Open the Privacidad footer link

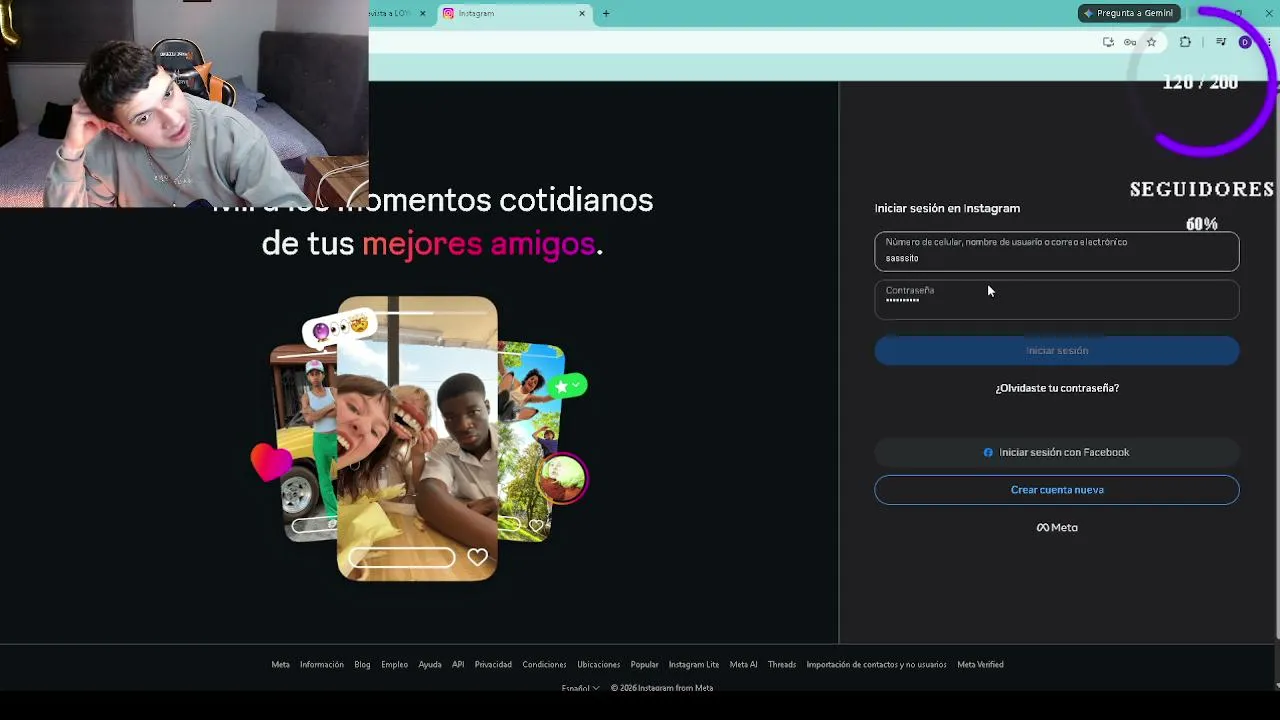point(493,664)
